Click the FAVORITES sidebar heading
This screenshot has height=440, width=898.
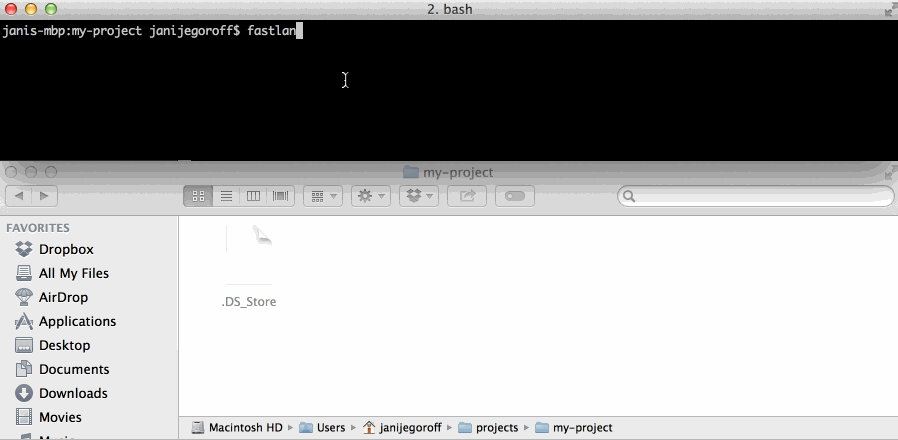click(38, 228)
